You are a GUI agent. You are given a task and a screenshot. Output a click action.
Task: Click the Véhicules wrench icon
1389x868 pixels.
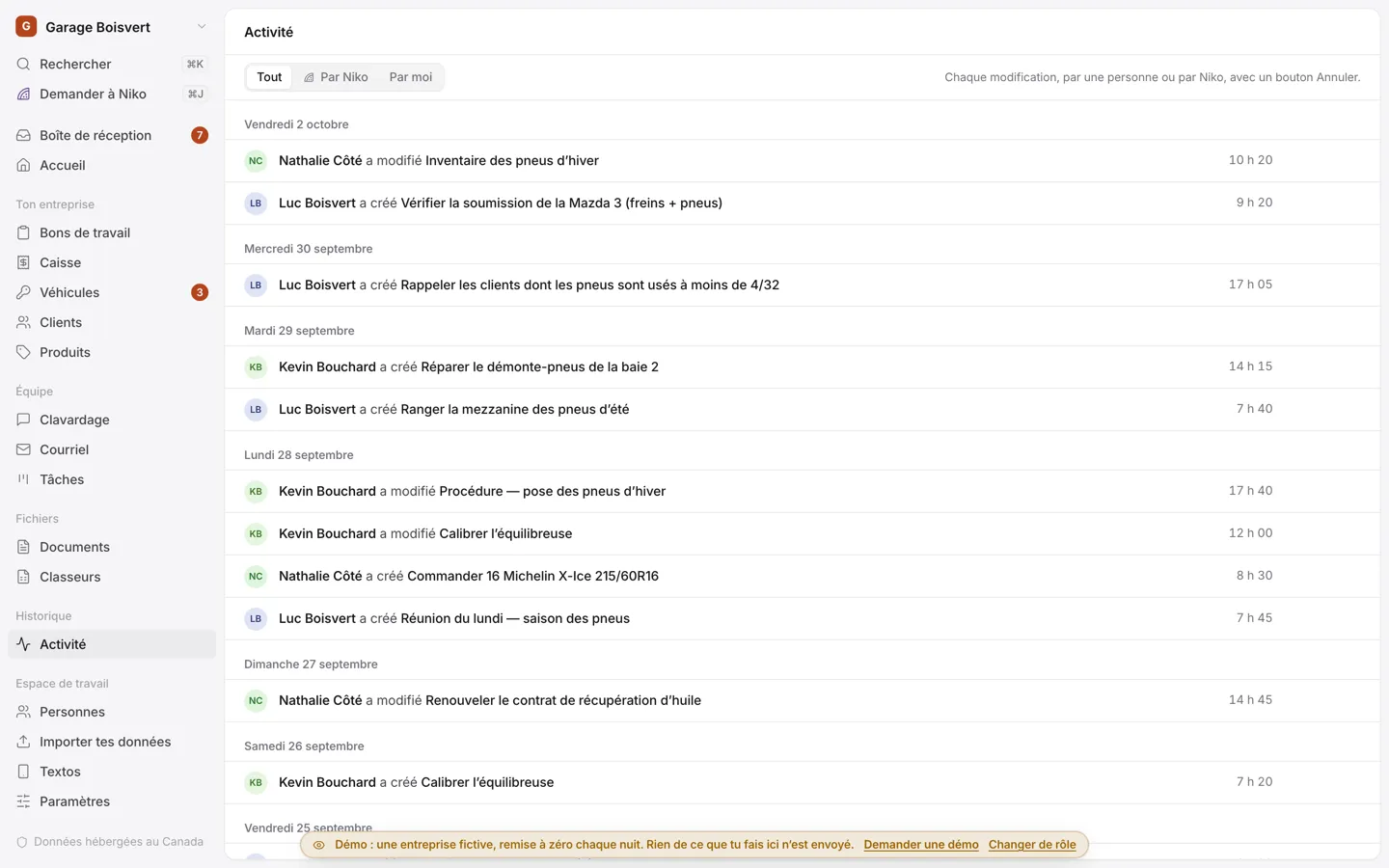23,292
